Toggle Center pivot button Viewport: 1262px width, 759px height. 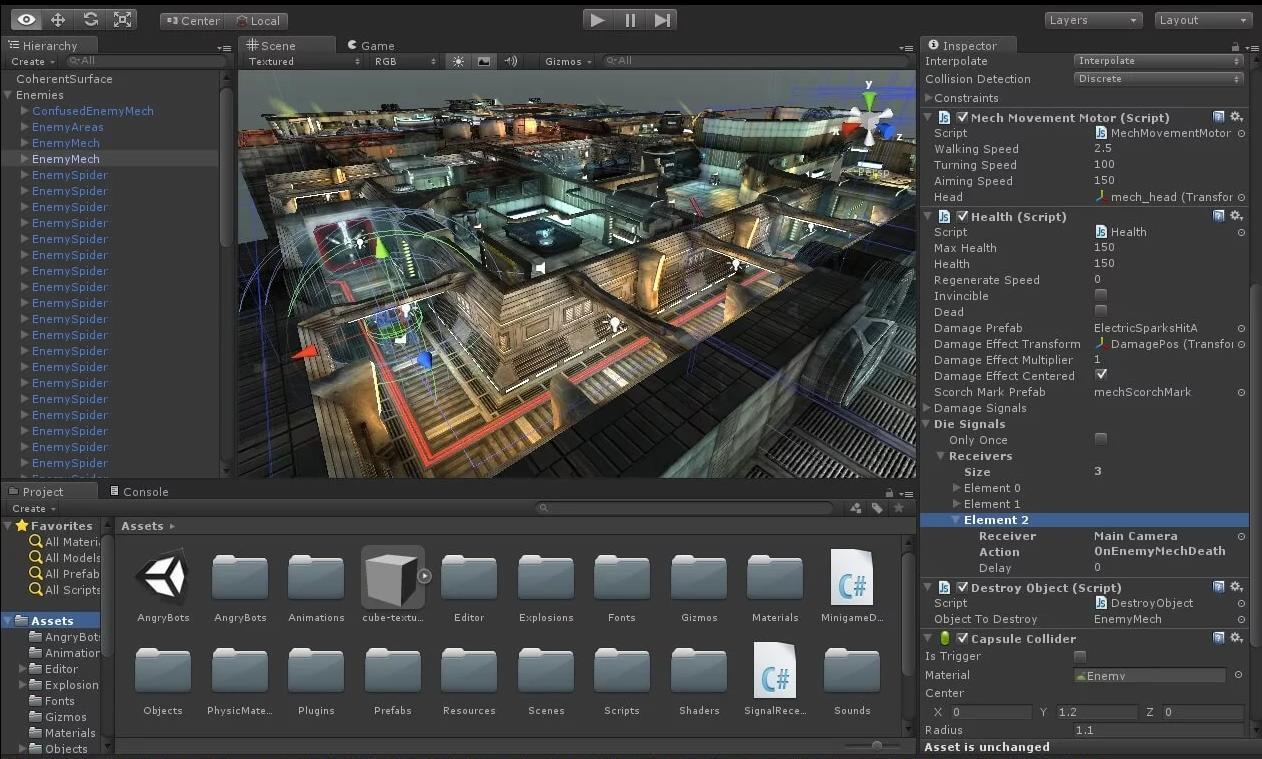(x=192, y=20)
